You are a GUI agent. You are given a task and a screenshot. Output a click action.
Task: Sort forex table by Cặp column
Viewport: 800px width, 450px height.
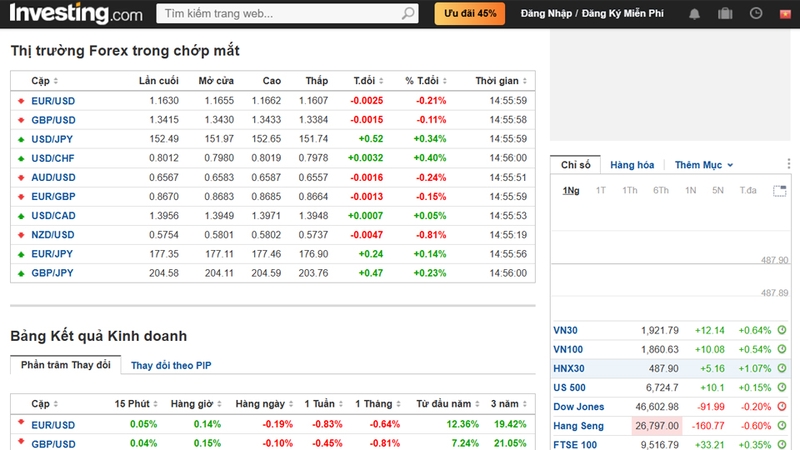click(x=44, y=80)
